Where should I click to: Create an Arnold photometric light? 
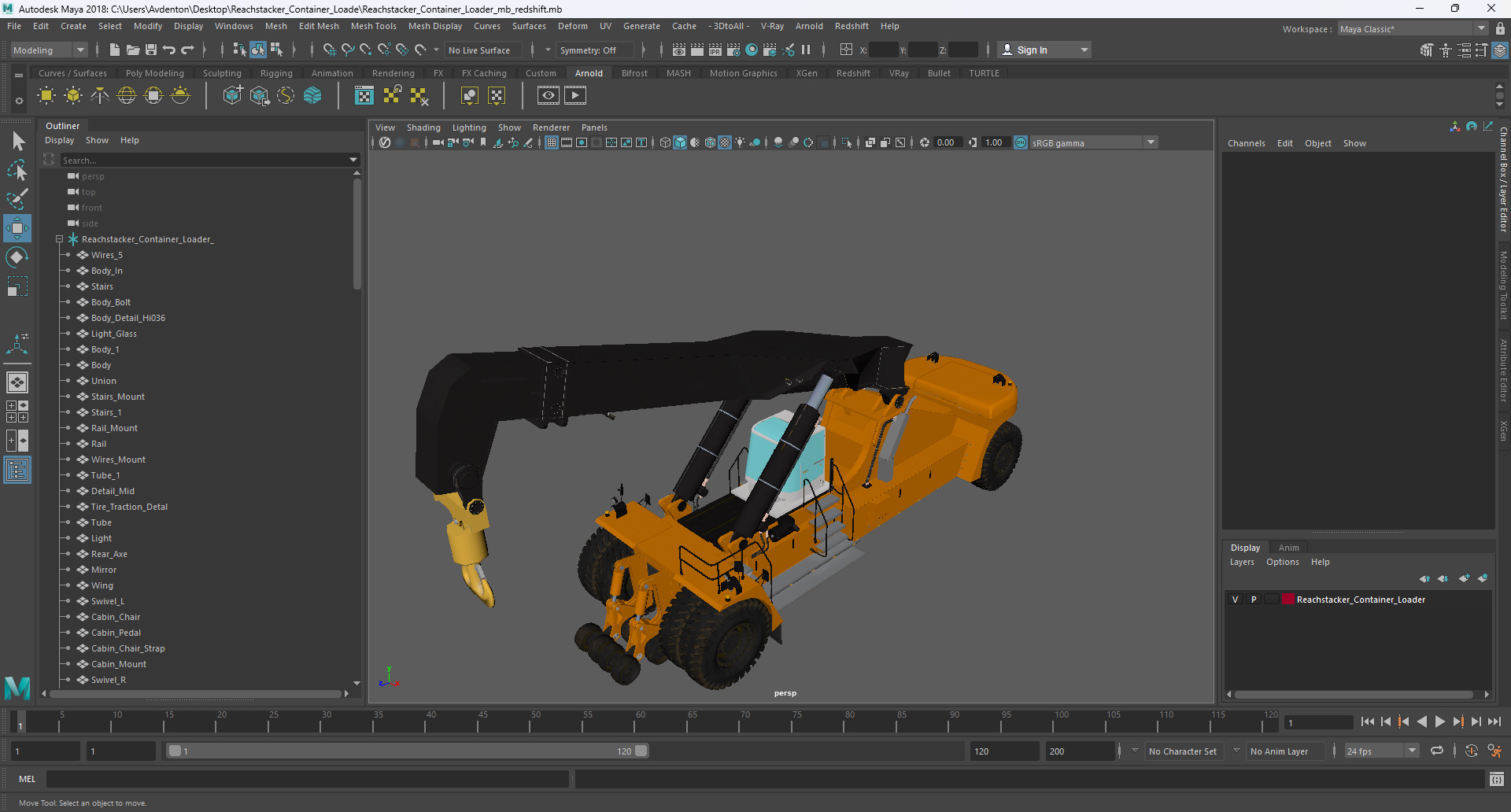(100, 96)
